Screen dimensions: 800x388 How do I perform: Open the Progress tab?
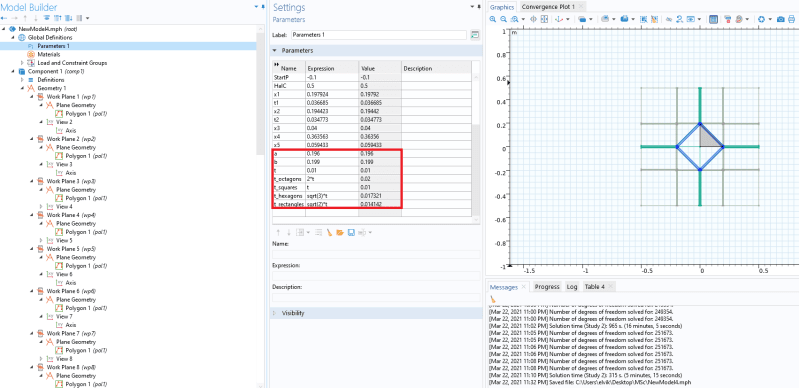point(547,286)
